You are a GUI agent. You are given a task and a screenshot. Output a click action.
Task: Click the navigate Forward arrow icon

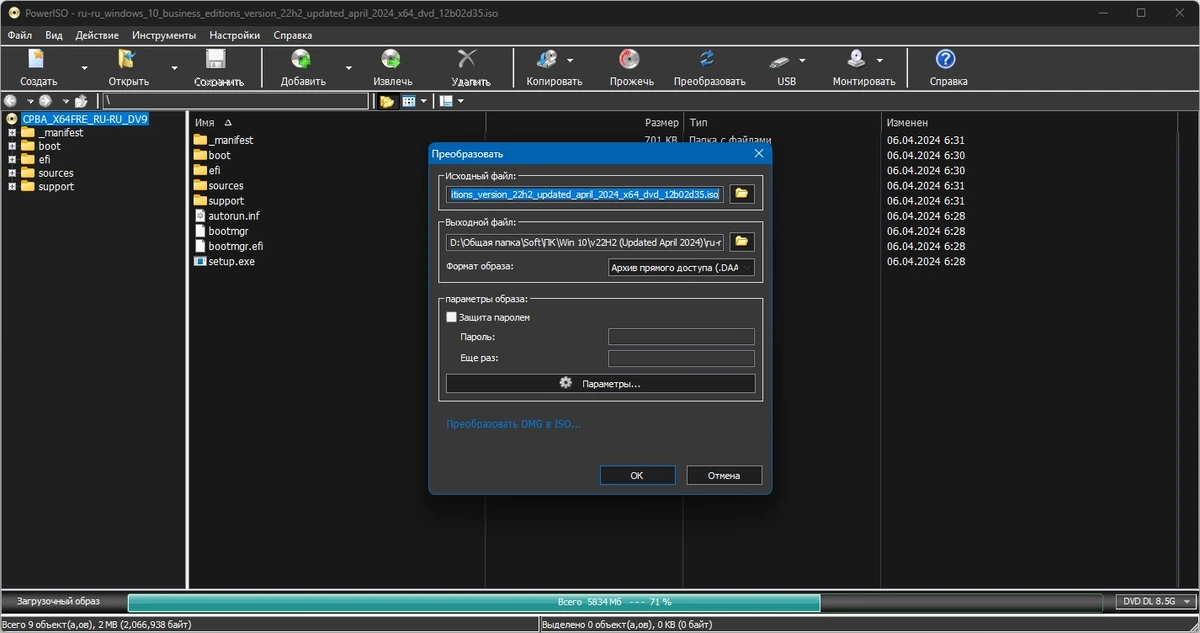click(x=45, y=101)
